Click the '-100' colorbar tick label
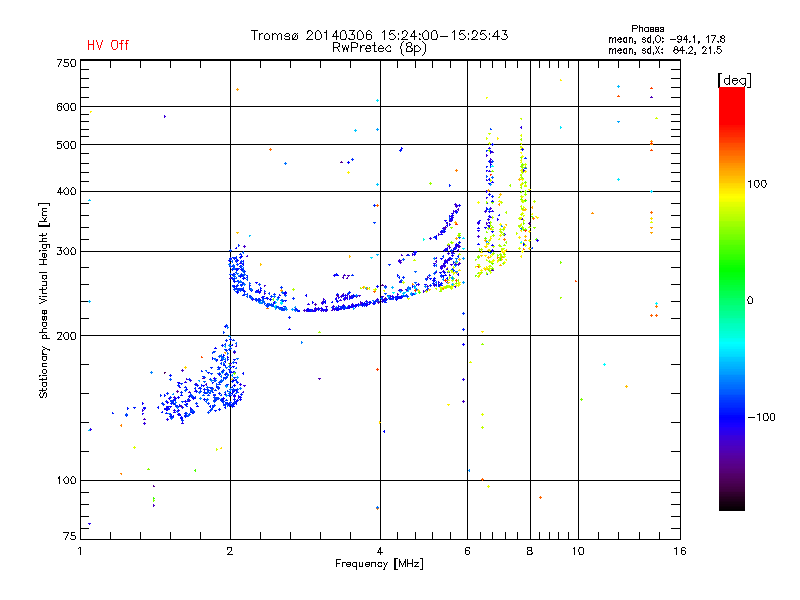 click(762, 417)
